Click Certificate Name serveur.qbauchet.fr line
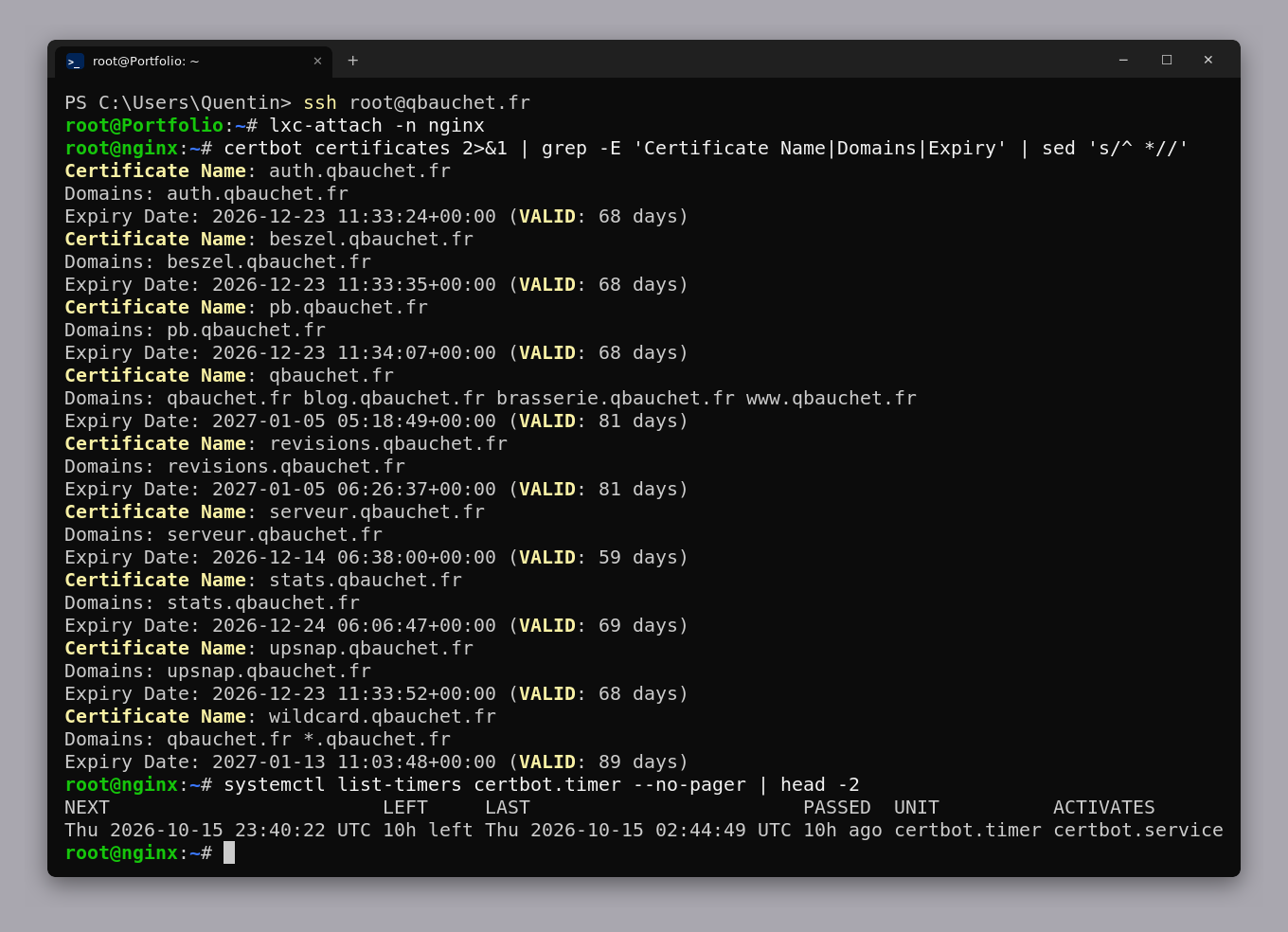1288x932 pixels. coord(275,511)
